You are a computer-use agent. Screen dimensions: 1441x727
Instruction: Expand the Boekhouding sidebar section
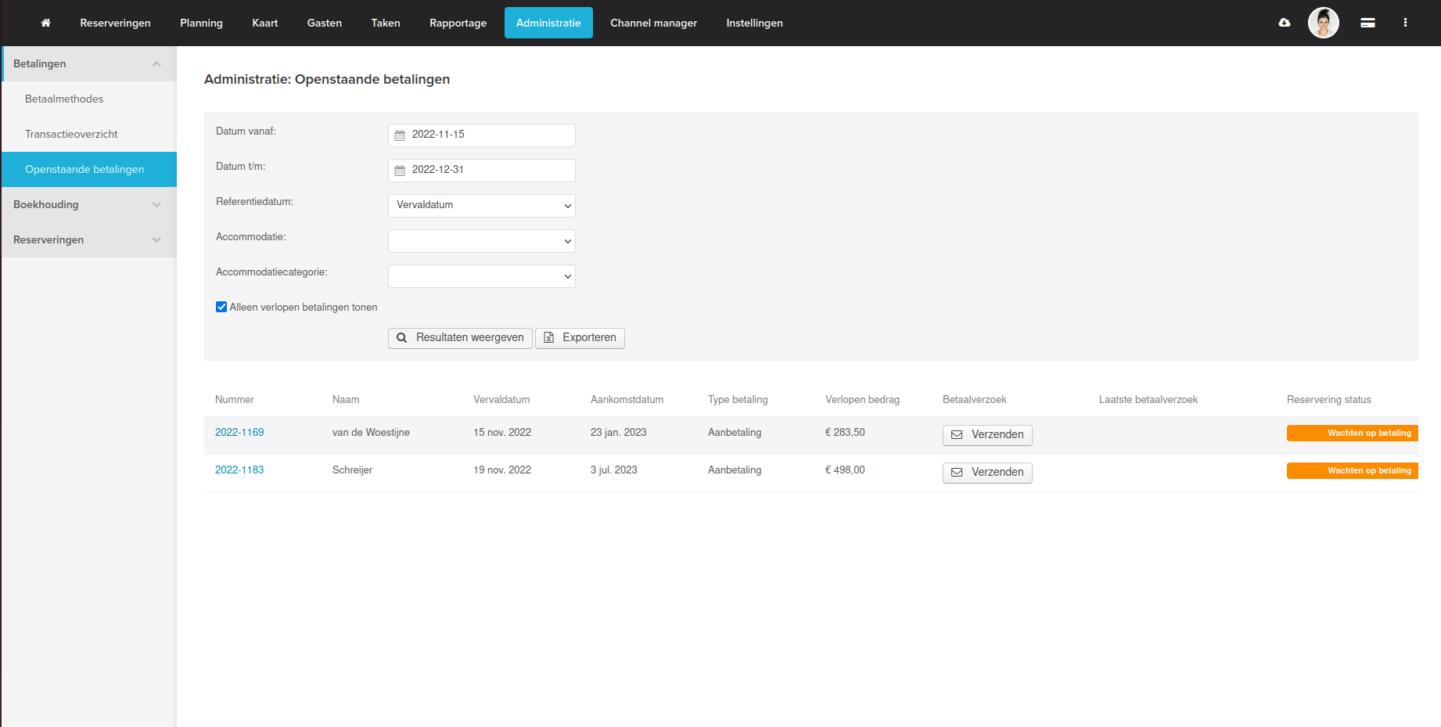88,205
